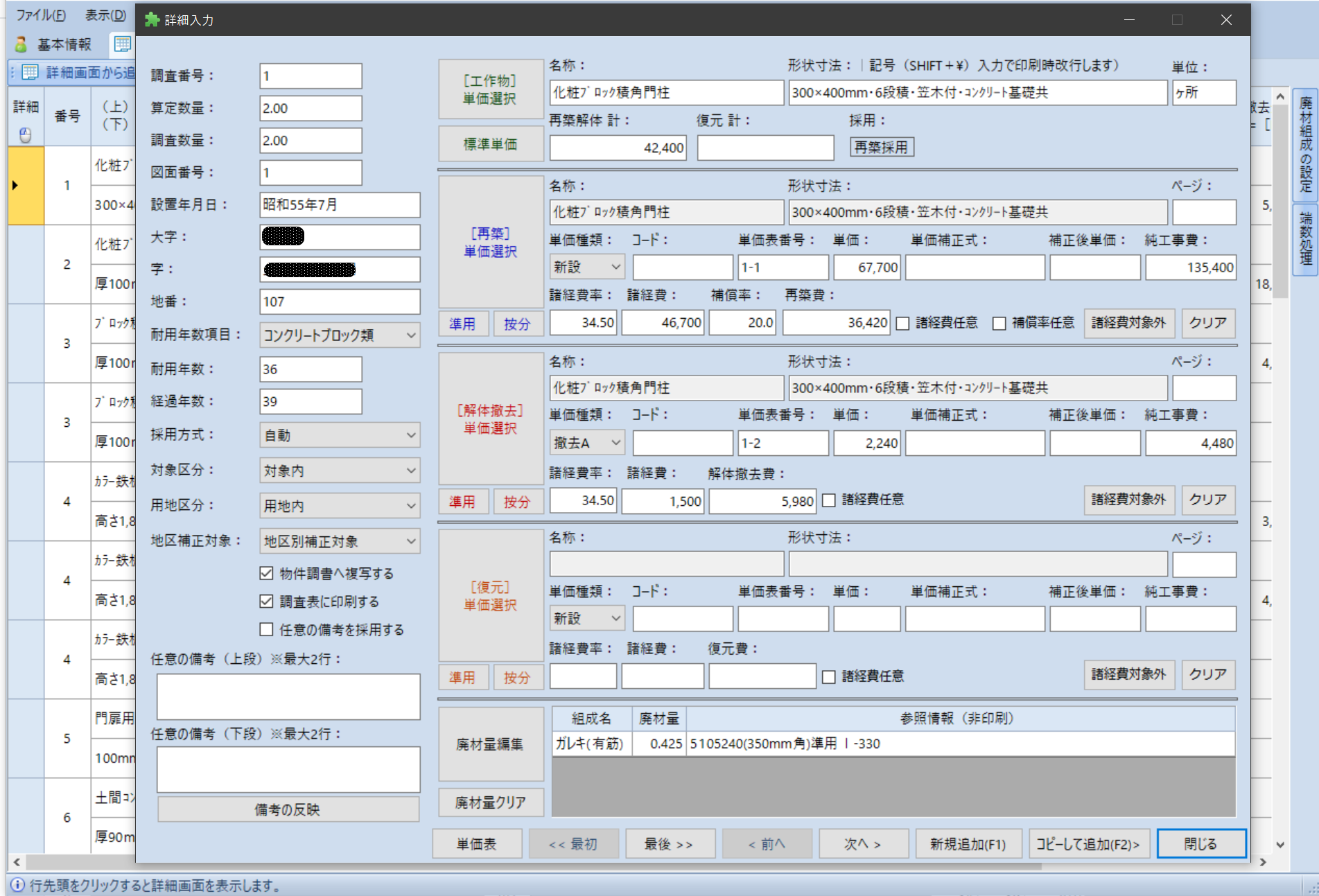Click the [再築] 単価選択 button
This screenshot has width=1319, height=896.
point(491,242)
